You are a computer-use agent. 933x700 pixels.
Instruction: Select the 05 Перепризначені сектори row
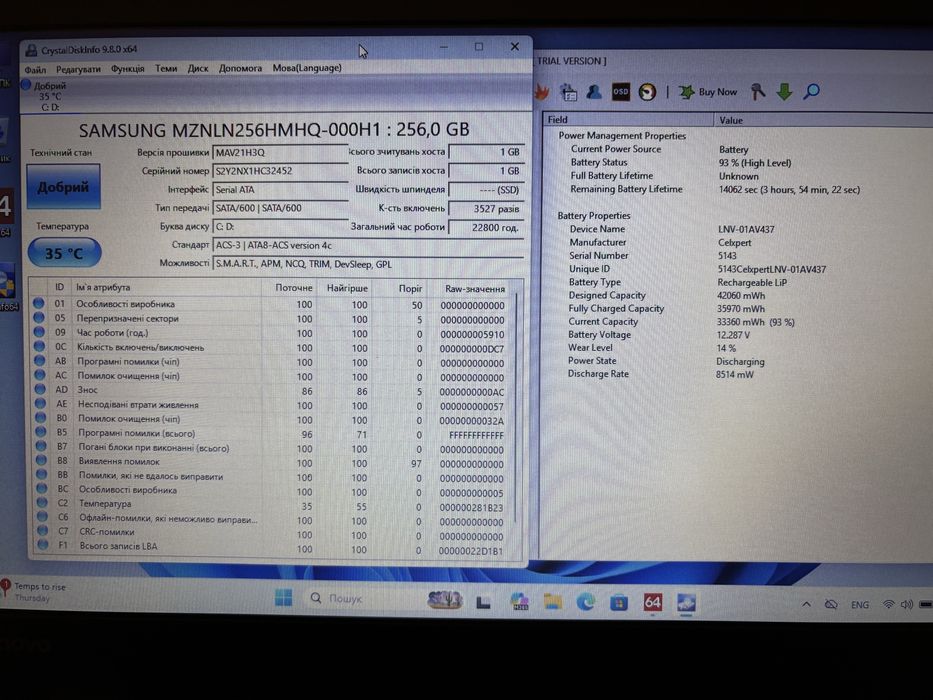(271, 319)
